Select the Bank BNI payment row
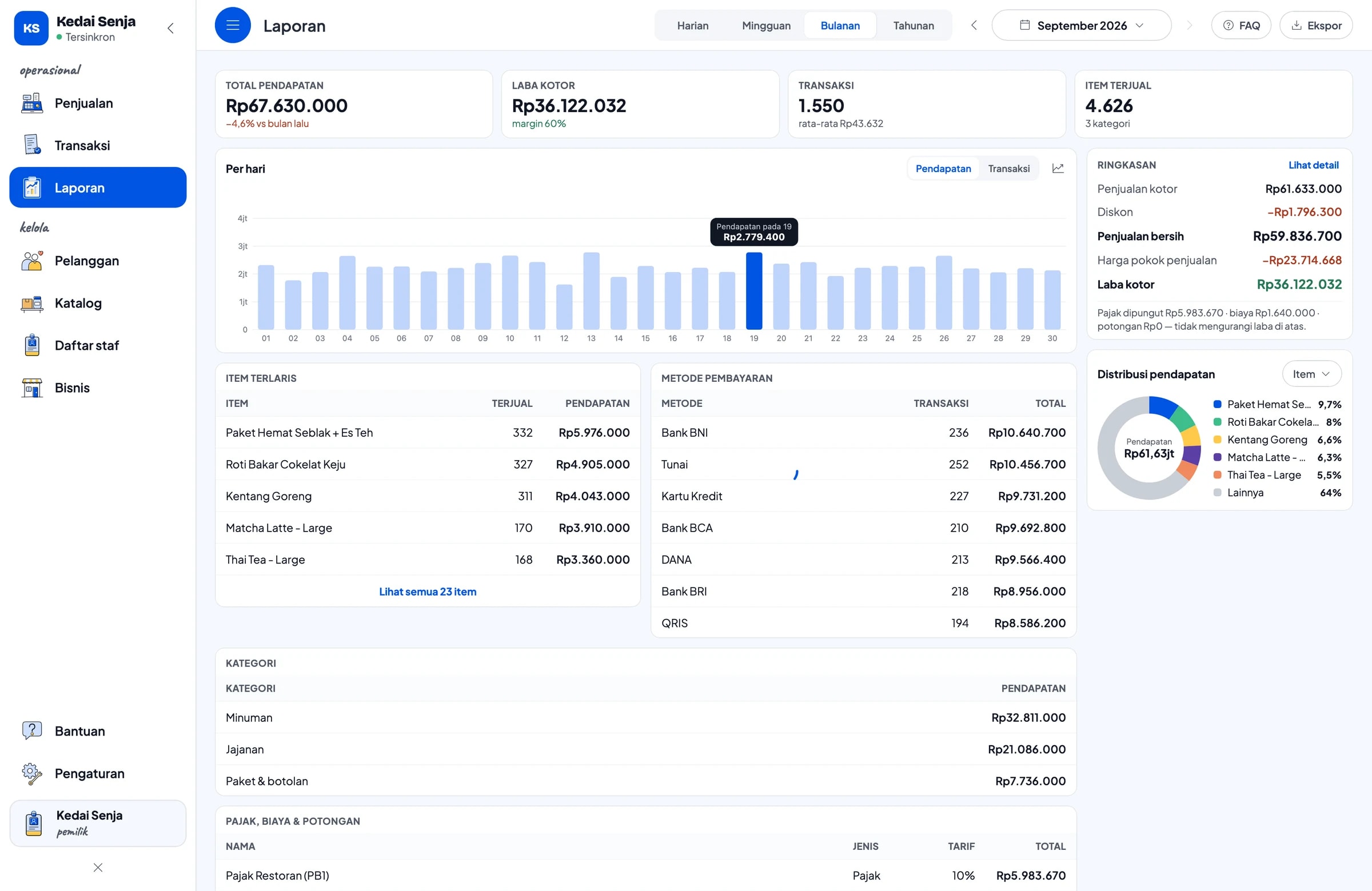This screenshot has height=891, width=1372. click(x=863, y=432)
